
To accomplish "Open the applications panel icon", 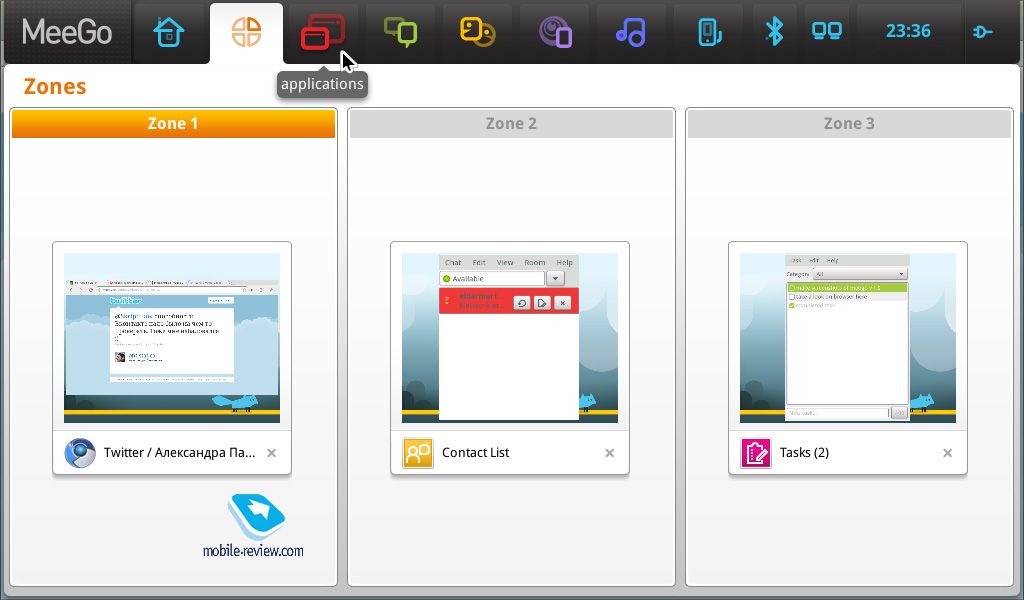I will click(x=322, y=32).
